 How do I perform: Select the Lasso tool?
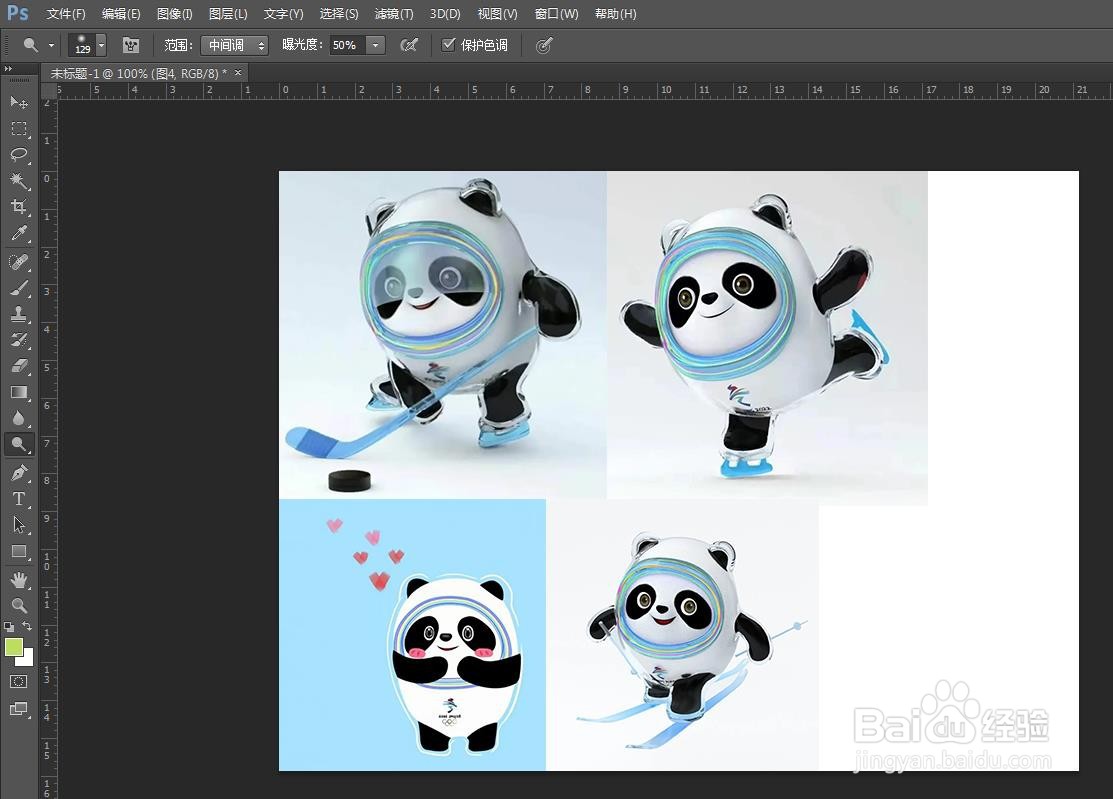[19, 155]
